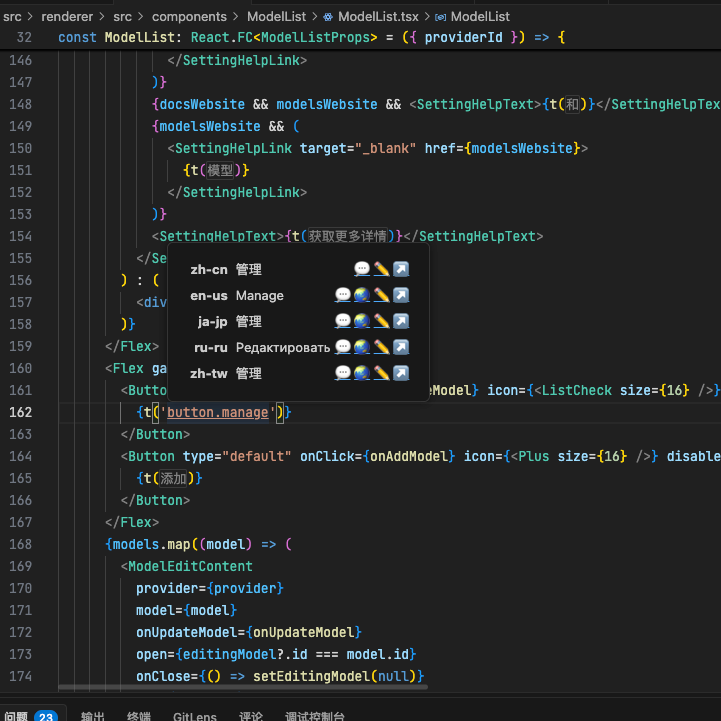This screenshot has width=721, height=721.
Task: Click the speech bubble icon for ja-jp
Action: [343, 321]
